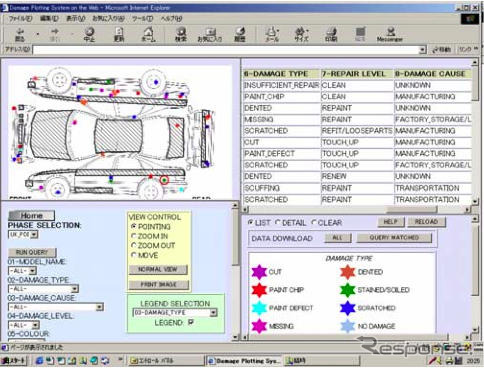484x368 pixels.
Task: Click the NORMAL VIEW button
Action: point(158,269)
